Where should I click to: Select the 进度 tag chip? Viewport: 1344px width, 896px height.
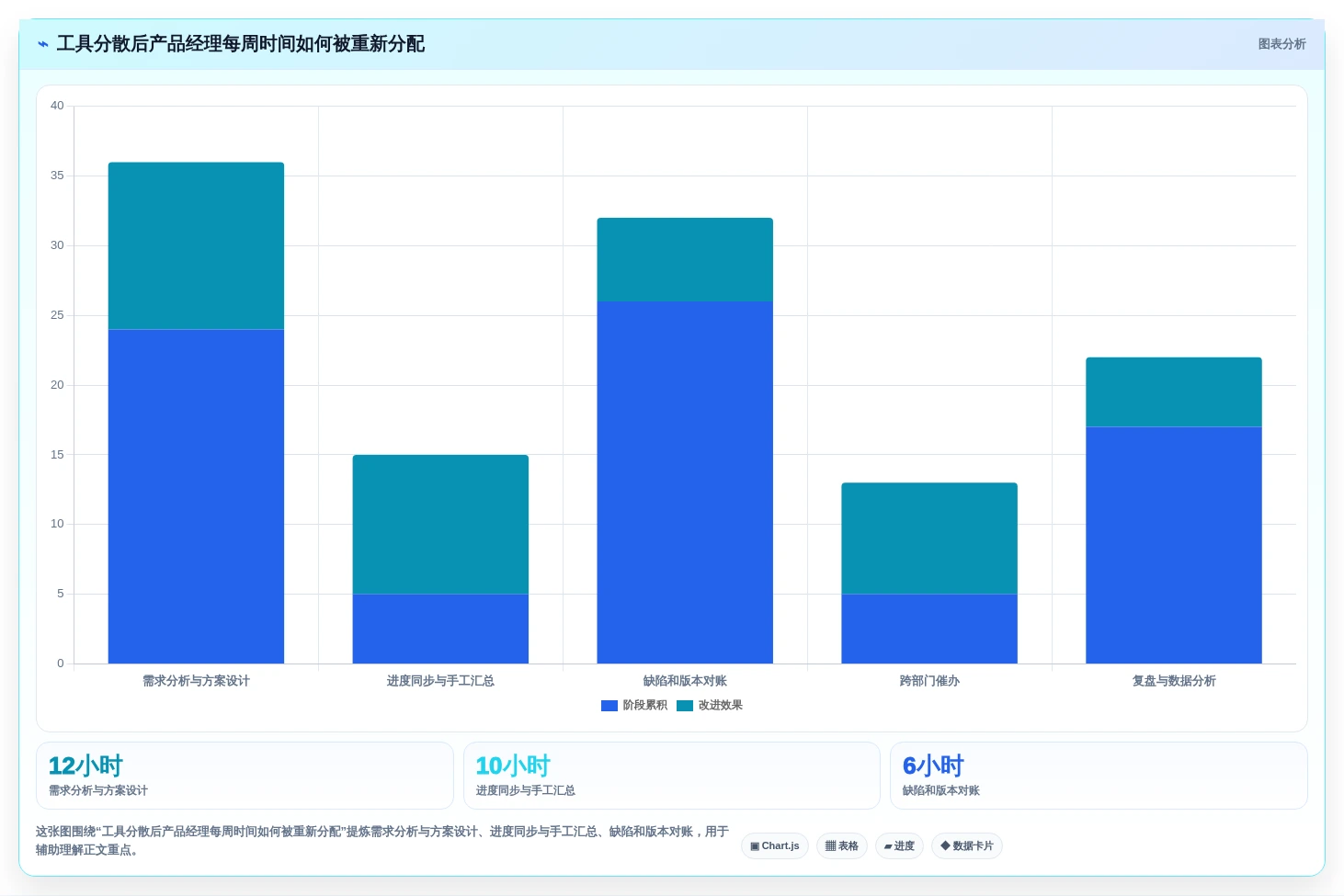899,846
